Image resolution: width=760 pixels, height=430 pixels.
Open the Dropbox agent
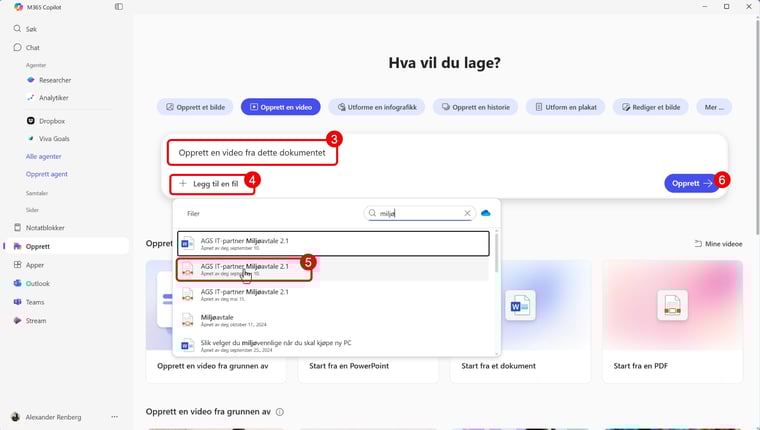(x=46, y=121)
